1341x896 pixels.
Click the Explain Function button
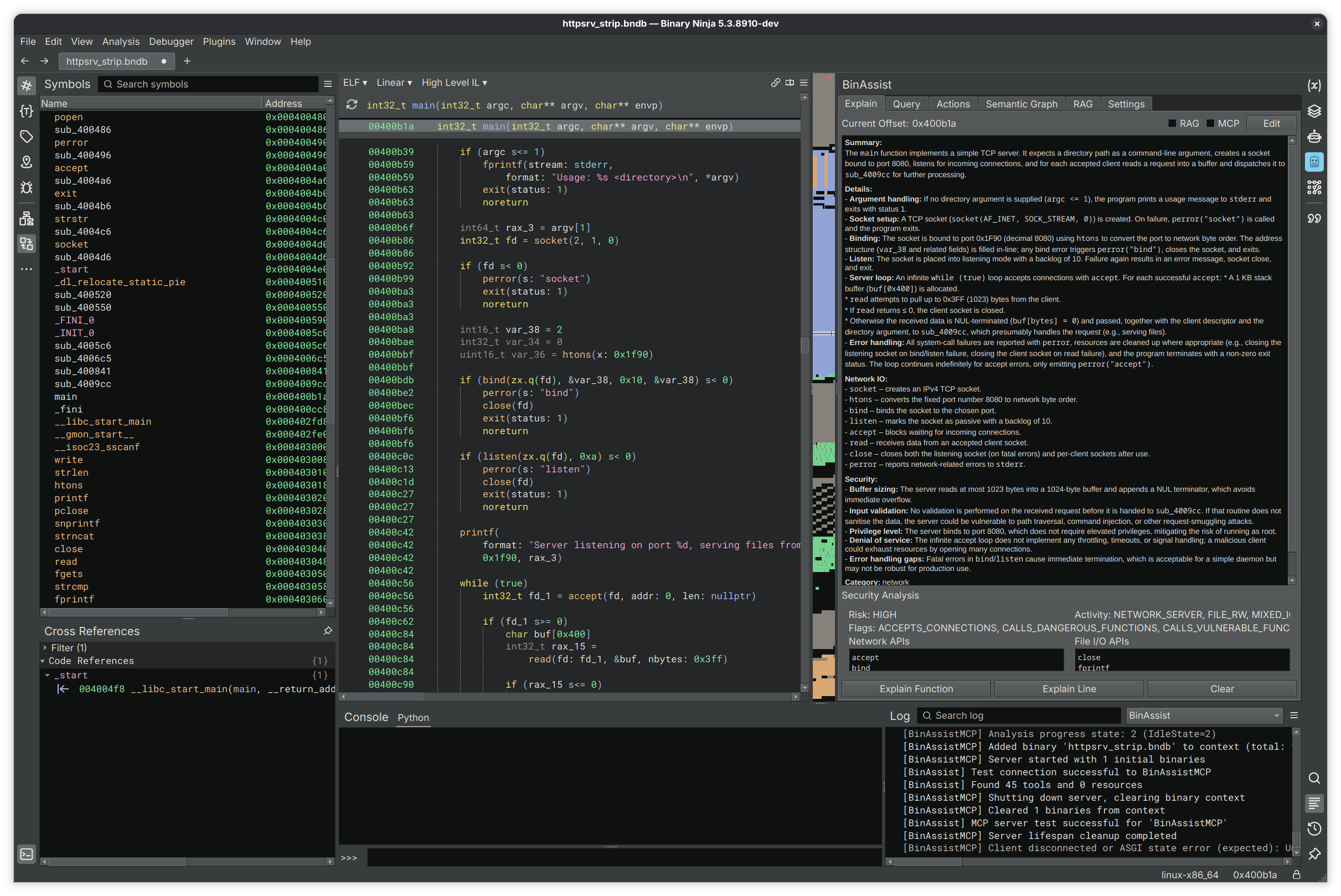tap(915, 688)
